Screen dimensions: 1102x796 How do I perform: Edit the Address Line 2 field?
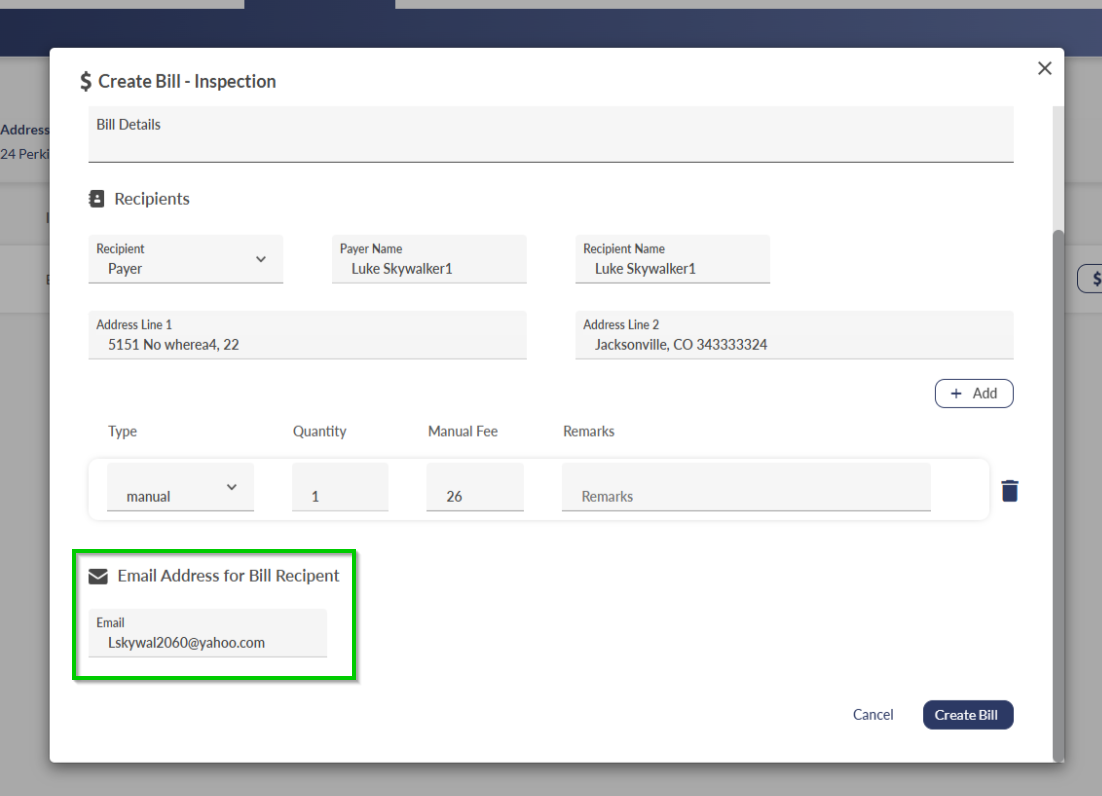point(794,336)
